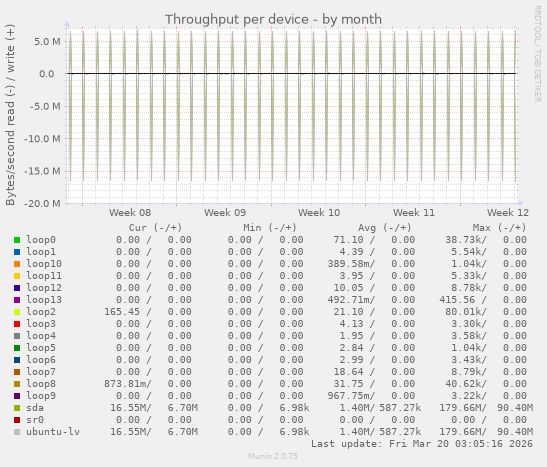Click the light gray ubuntu-lv legend swatch
This screenshot has width=547, height=467.
pos(17,432)
